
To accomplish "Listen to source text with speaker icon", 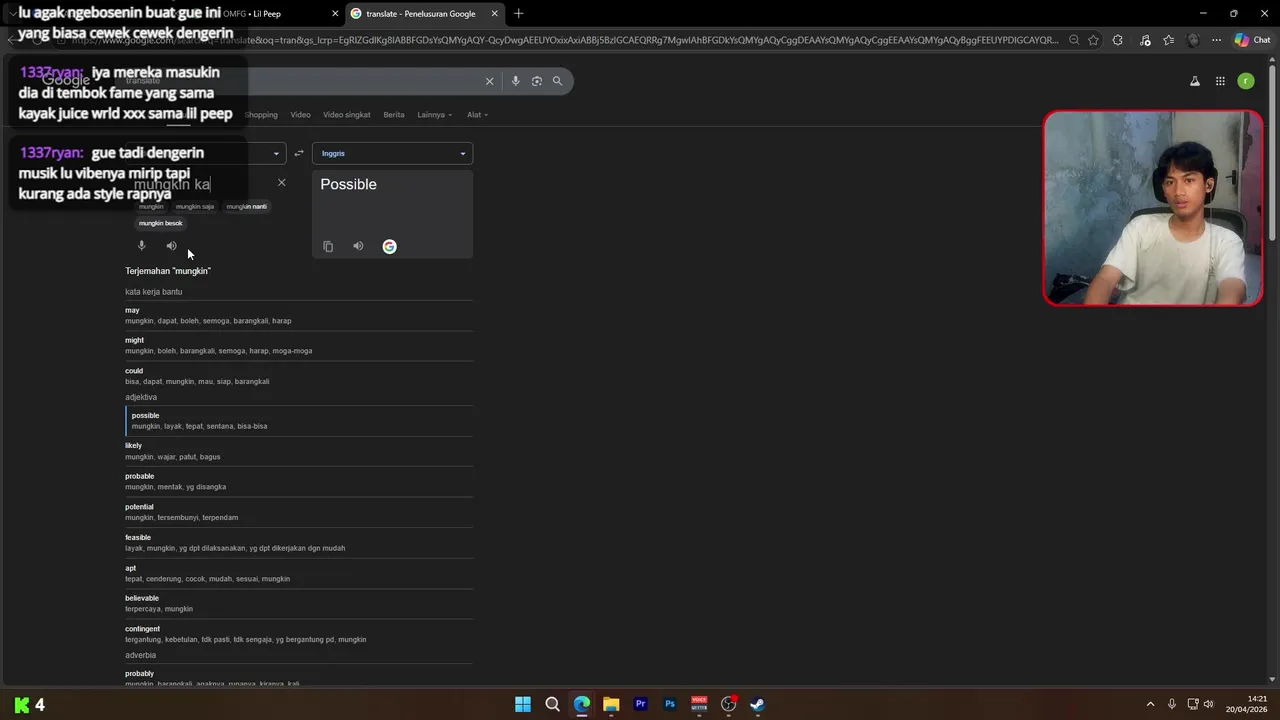I will [171, 246].
